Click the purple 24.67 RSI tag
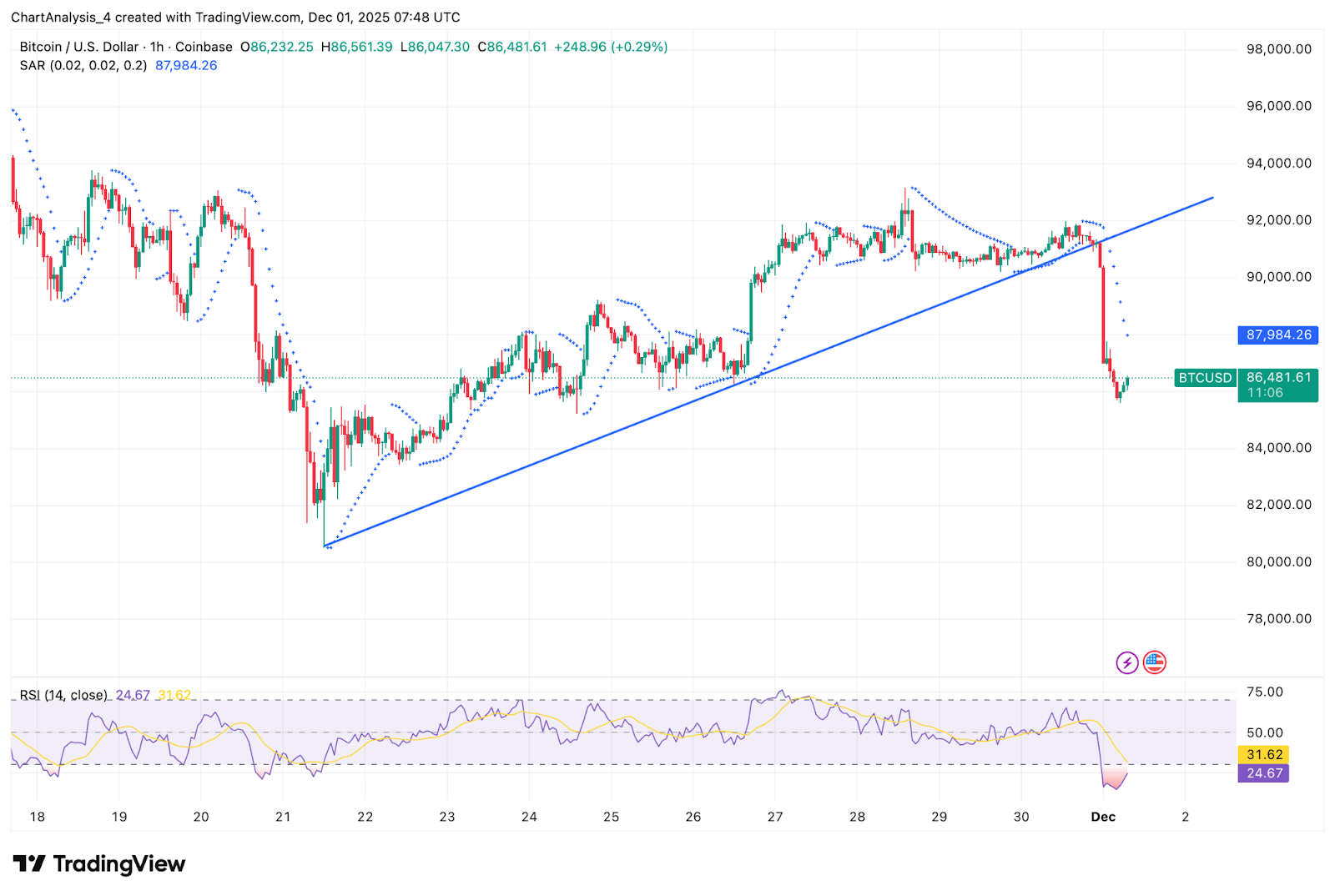1335x896 pixels. [1262, 774]
